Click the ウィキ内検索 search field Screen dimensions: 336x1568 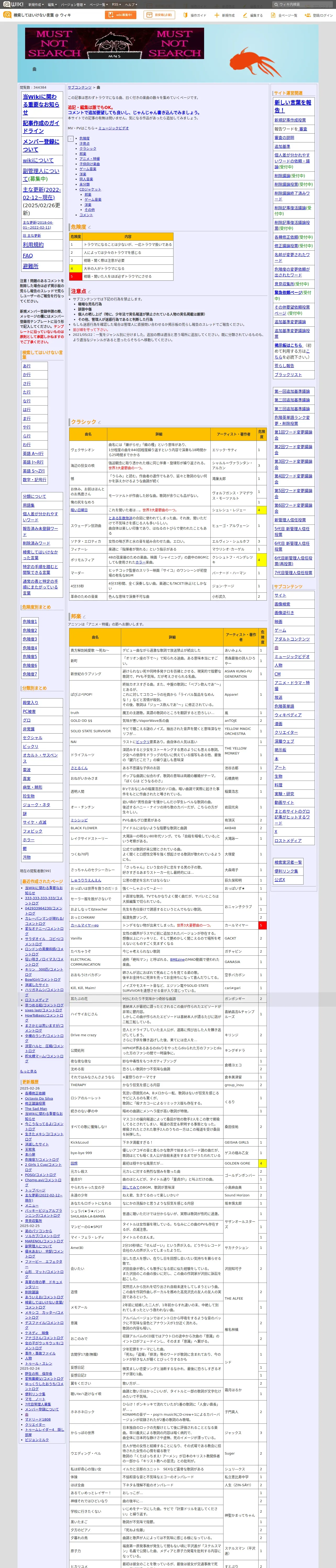tap(303, 4)
